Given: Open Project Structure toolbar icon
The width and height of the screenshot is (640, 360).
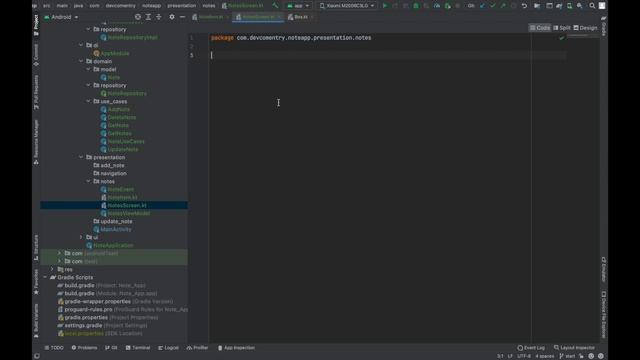Looking at the screenshot, I should tap(537, 6).
